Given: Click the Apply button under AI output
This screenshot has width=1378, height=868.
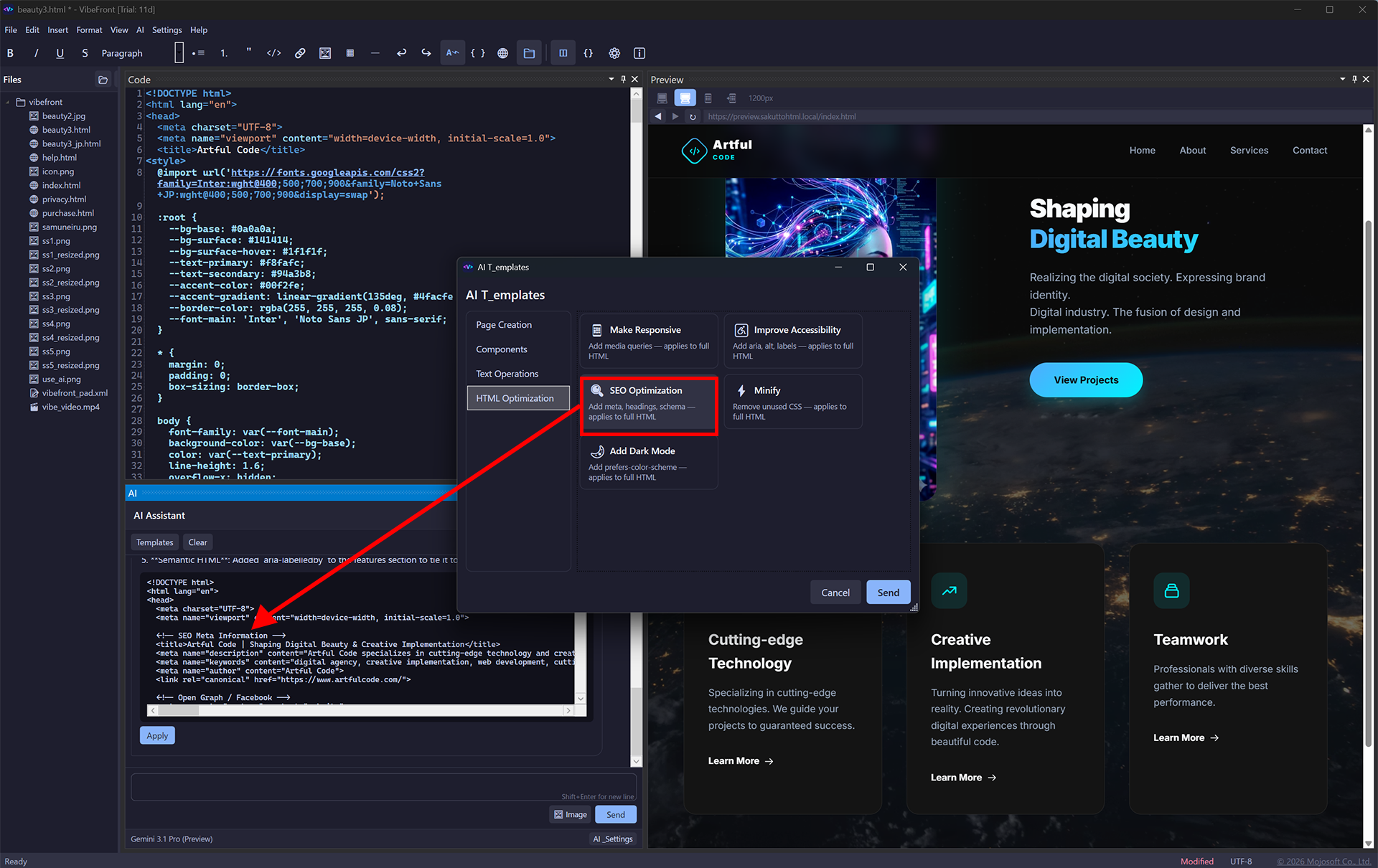Looking at the screenshot, I should [x=156, y=735].
